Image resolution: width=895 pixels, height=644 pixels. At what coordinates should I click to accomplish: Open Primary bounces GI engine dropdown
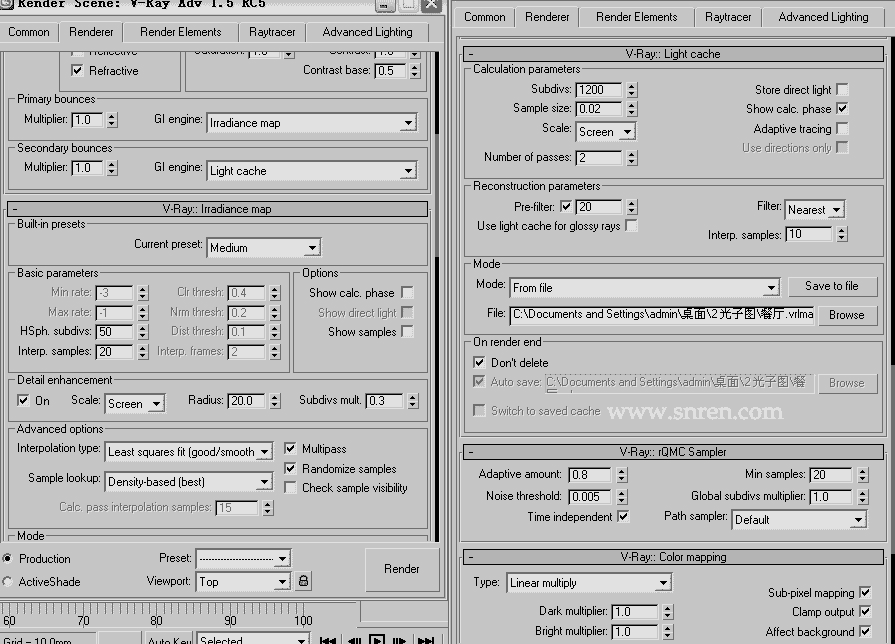312,123
